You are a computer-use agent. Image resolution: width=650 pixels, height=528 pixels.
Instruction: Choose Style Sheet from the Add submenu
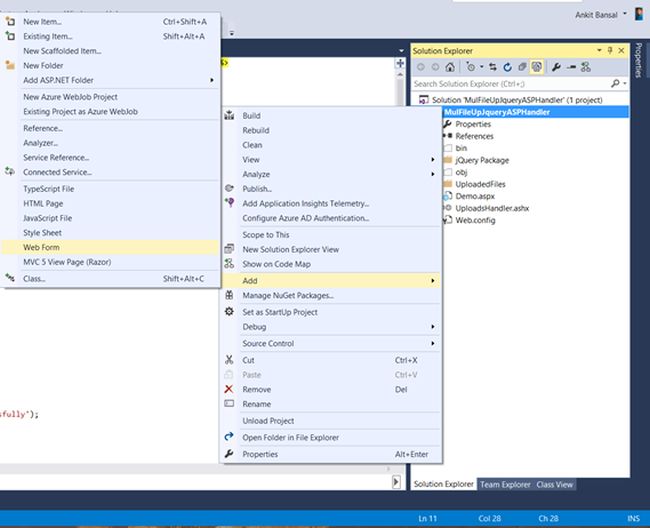[x=110, y=233]
